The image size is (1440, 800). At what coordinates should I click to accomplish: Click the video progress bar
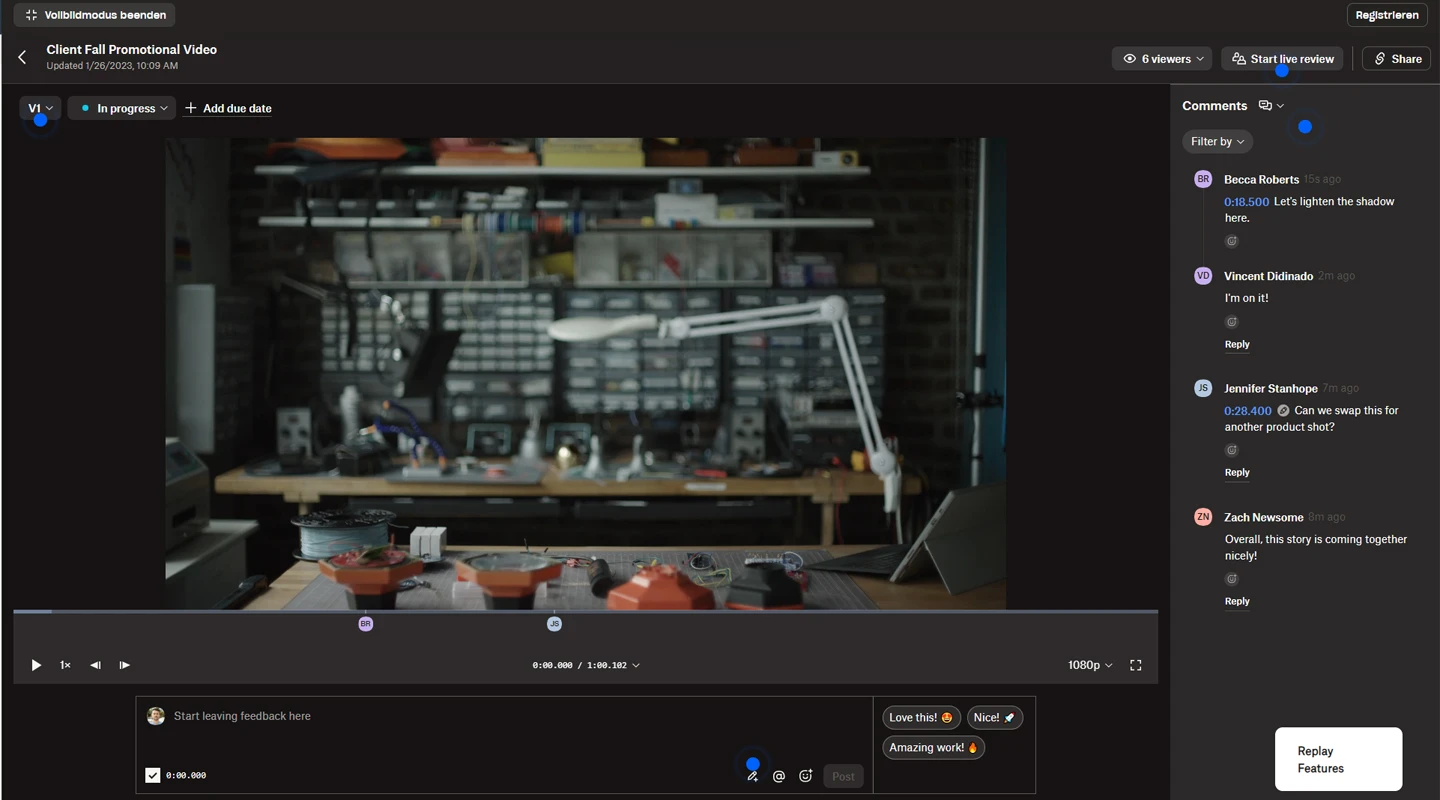tap(586, 611)
